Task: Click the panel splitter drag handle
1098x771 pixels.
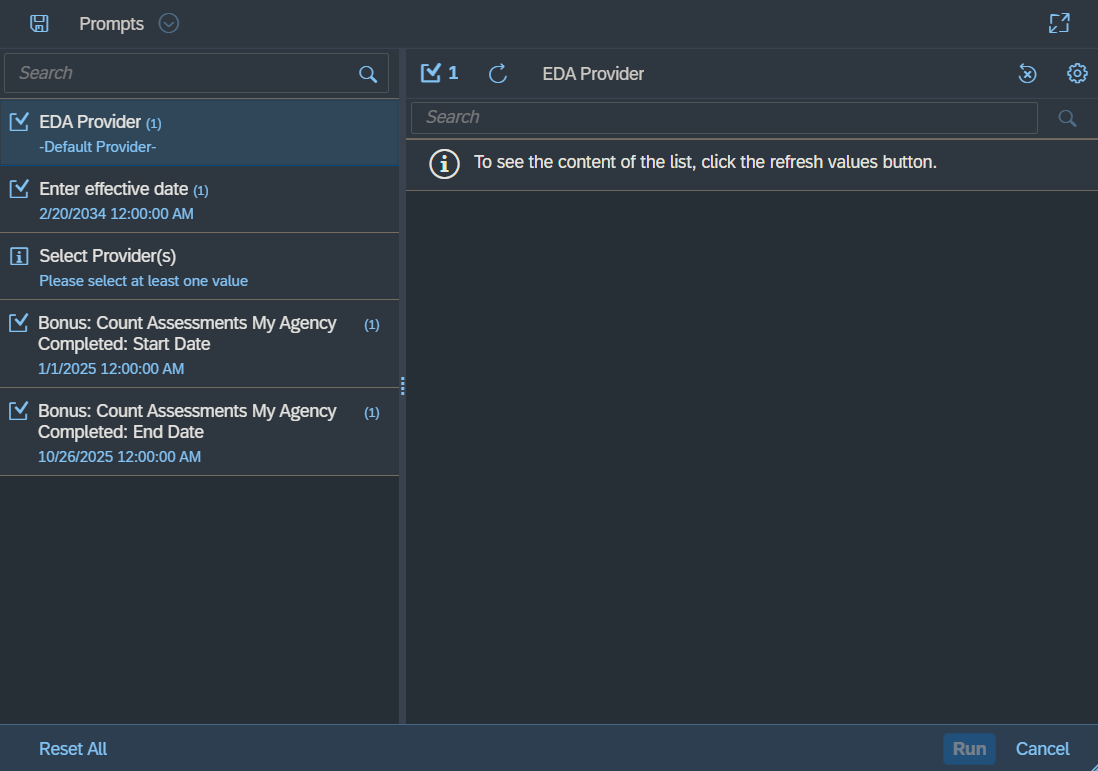Action: (x=402, y=386)
